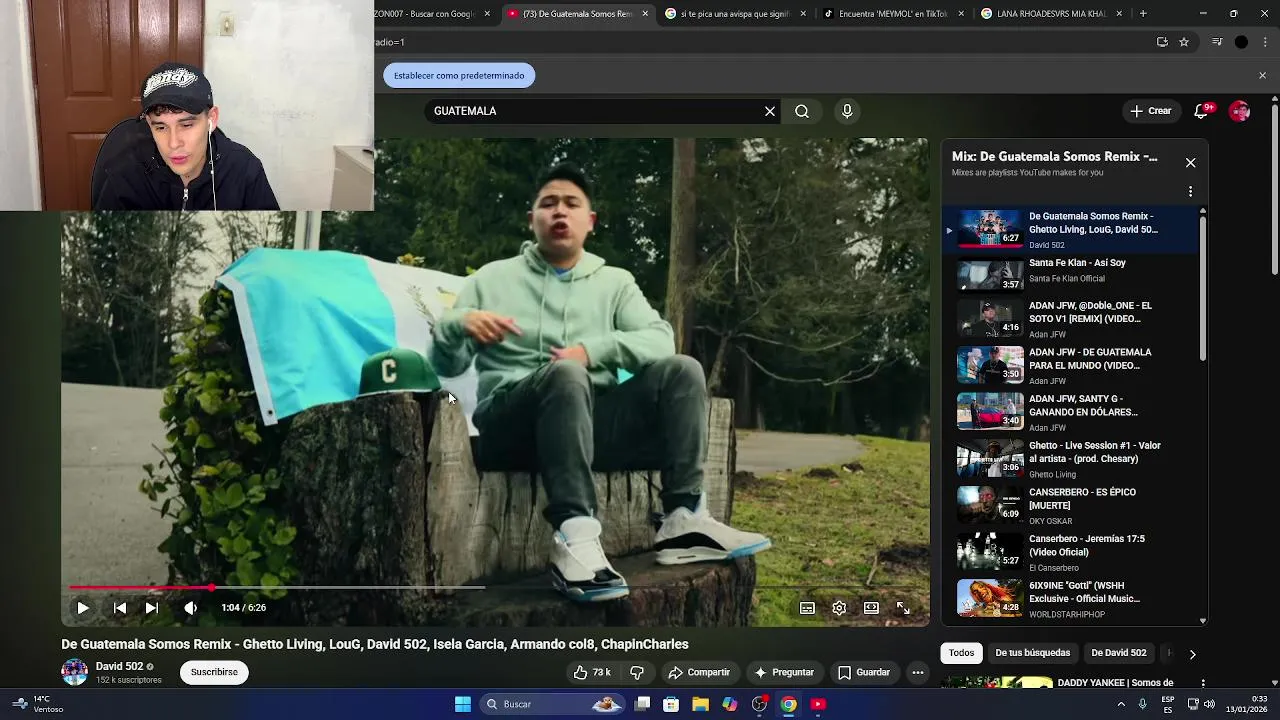Toggle subtitles on the video player

coord(807,608)
